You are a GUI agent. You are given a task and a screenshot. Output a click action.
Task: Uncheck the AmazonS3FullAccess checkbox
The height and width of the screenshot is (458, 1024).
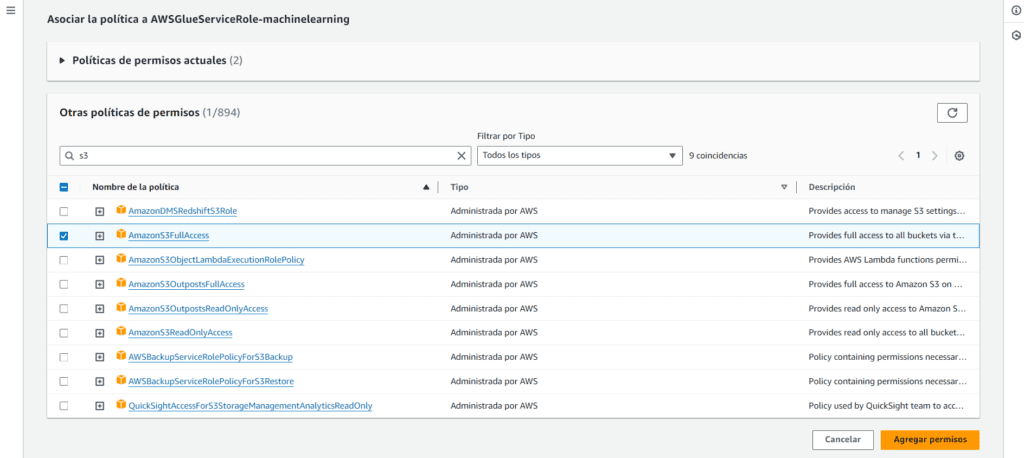click(64, 236)
